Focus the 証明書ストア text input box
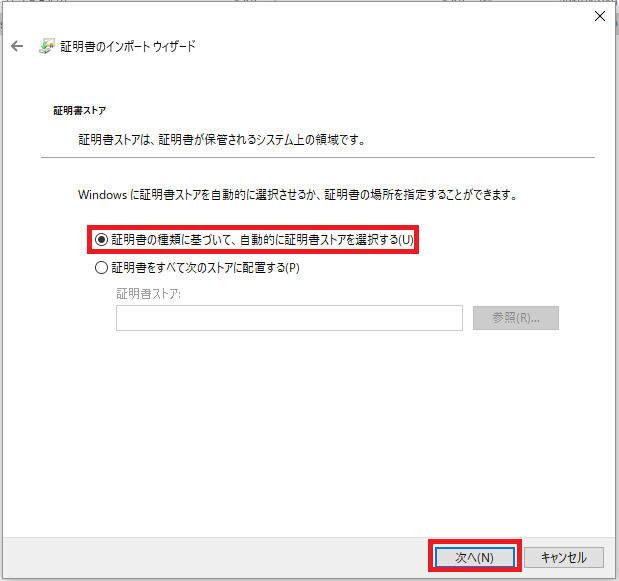Screen dimensions: 619x581 tap(289, 318)
